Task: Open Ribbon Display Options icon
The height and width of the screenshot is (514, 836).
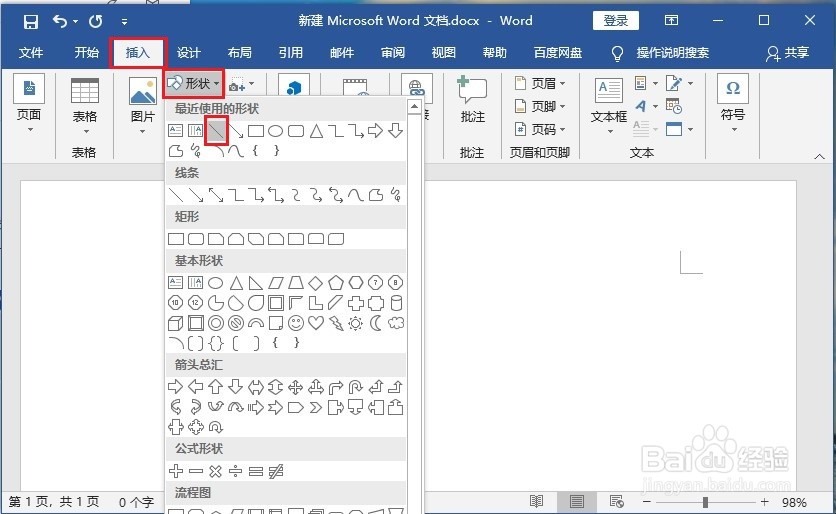Action: pyautogui.click(x=671, y=21)
